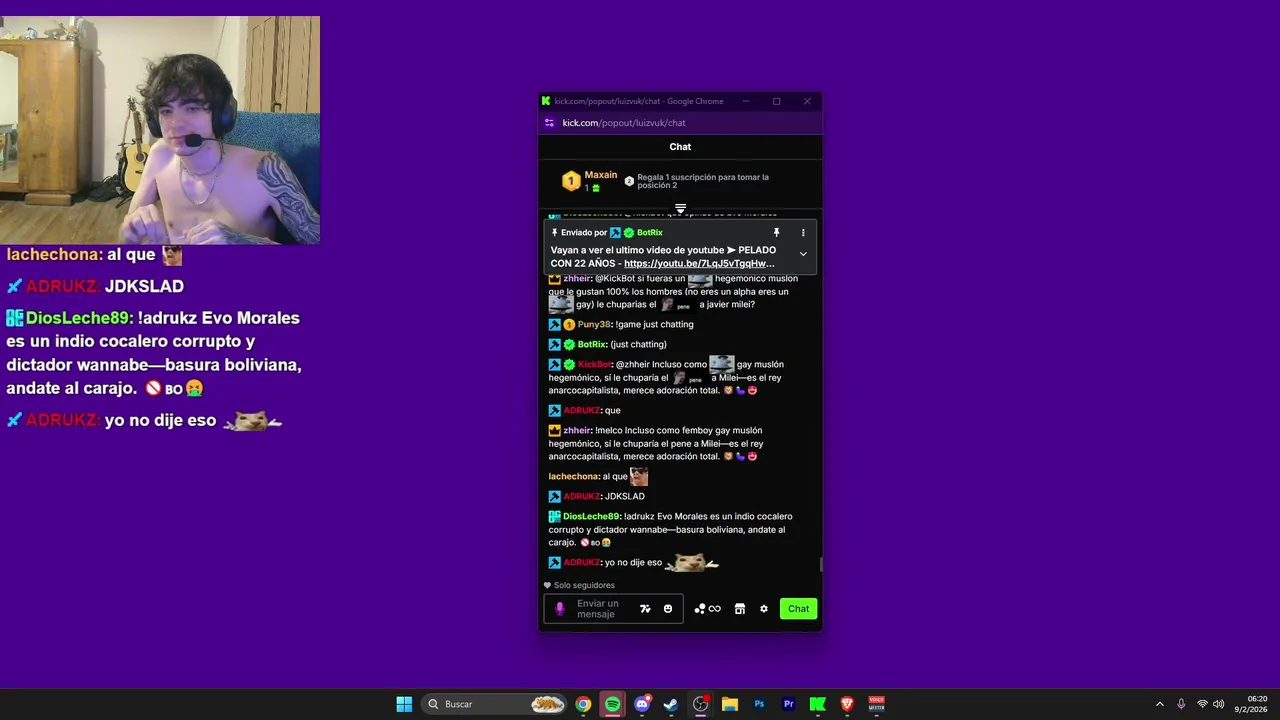Open Voicemeeter from taskbar
This screenshot has width=1280, height=720.
coord(877,704)
